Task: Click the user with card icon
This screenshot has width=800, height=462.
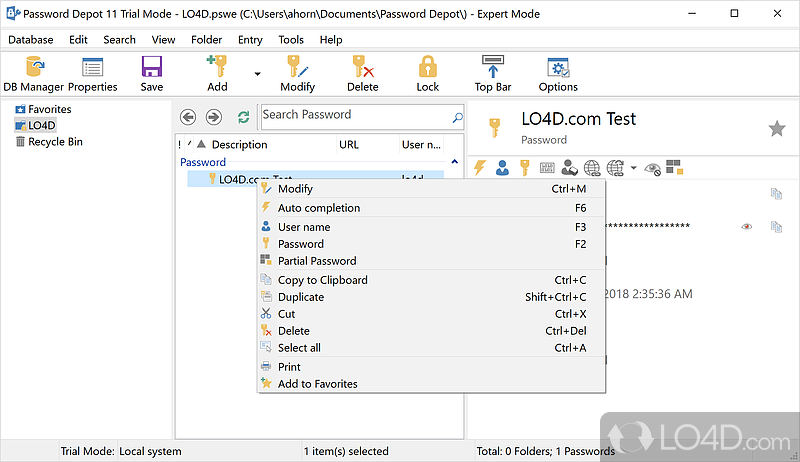Action: point(569,168)
